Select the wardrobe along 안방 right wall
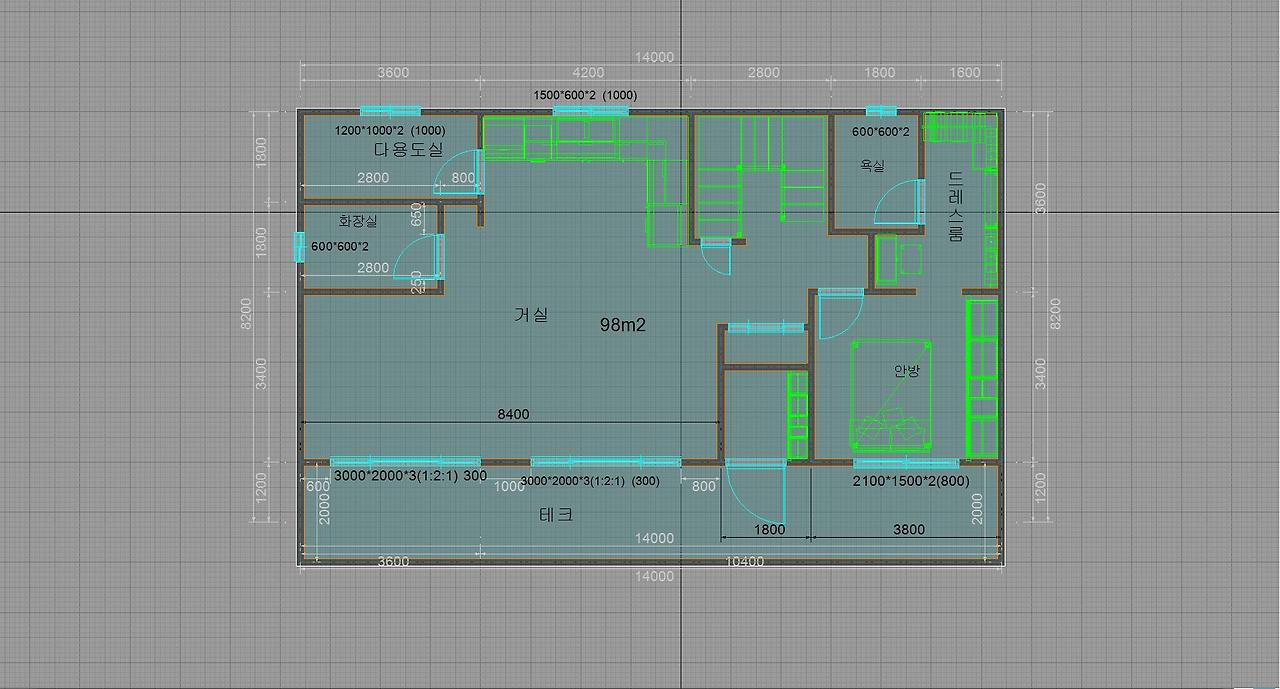This screenshot has width=1280, height=689. pyautogui.click(x=982, y=378)
